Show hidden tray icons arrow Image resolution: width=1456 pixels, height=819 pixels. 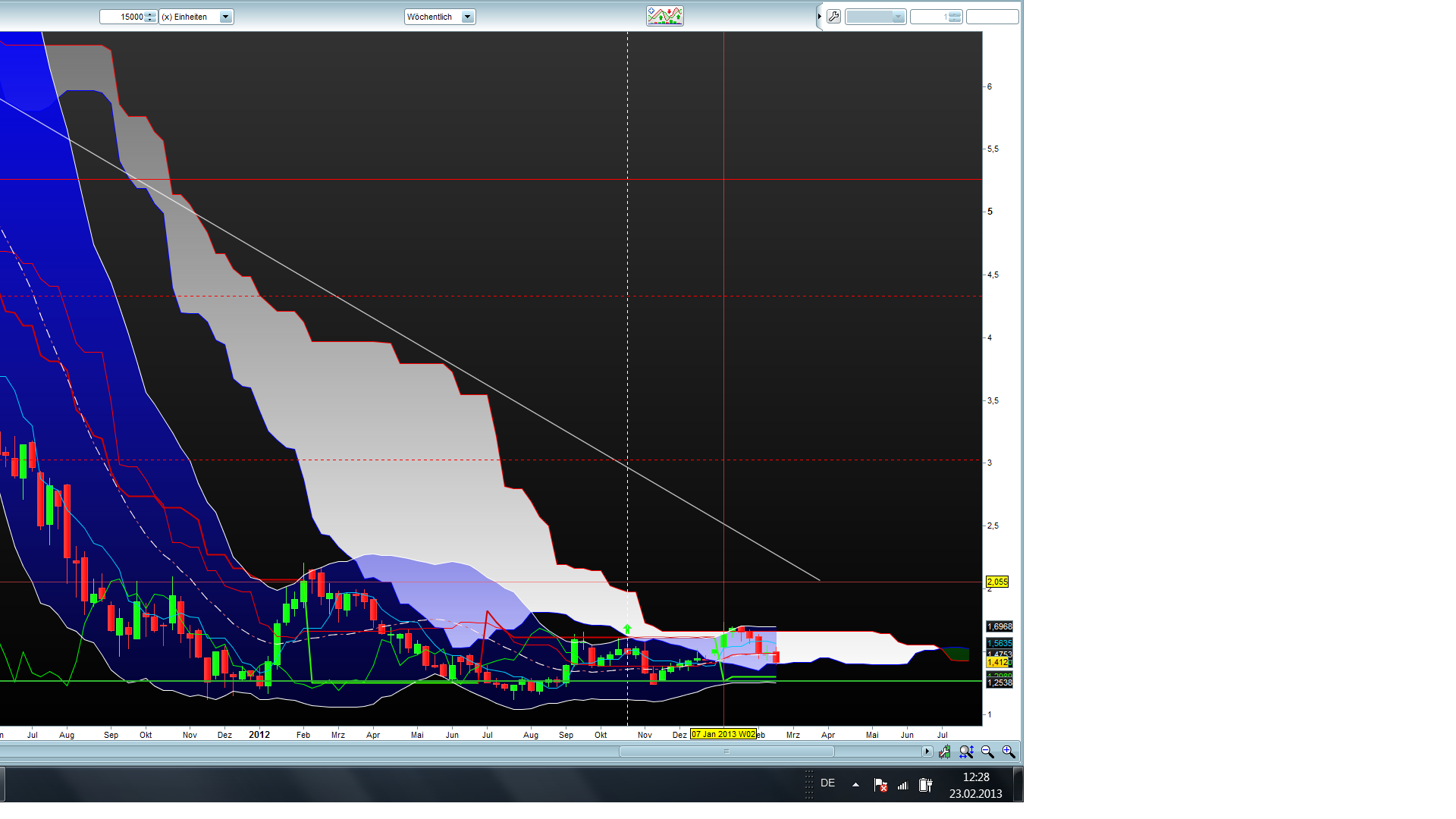coord(855,785)
